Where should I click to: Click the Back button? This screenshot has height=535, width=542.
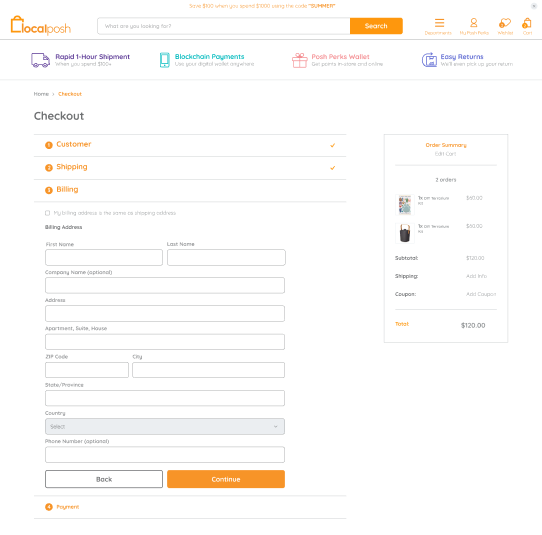click(104, 479)
